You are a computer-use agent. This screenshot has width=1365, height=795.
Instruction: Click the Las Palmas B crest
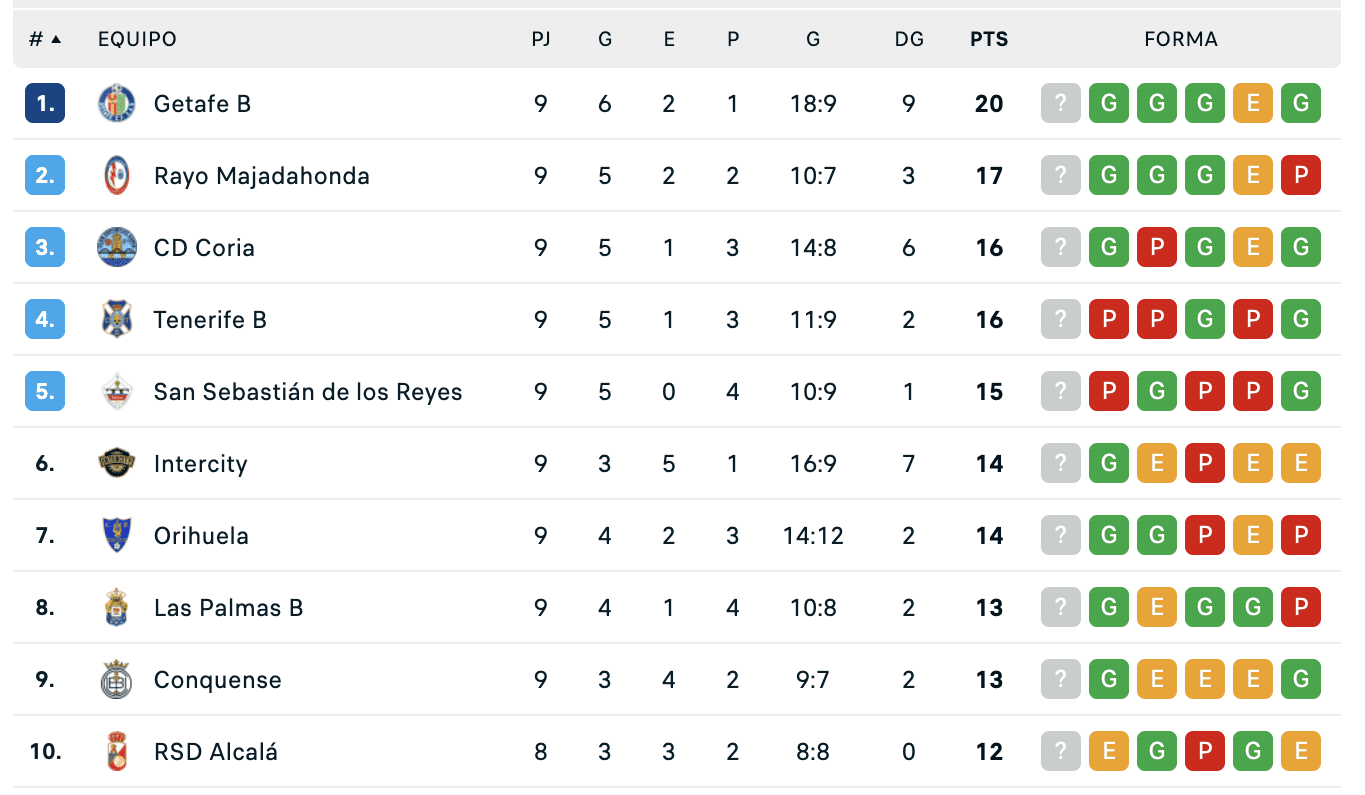117,608
